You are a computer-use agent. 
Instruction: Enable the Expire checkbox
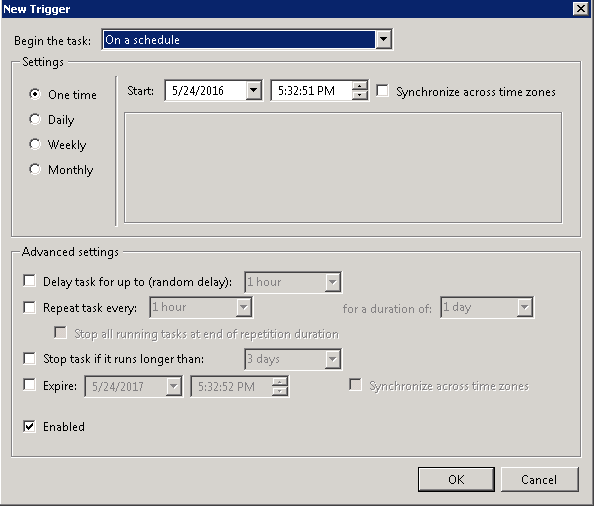(x=29, y=385)
